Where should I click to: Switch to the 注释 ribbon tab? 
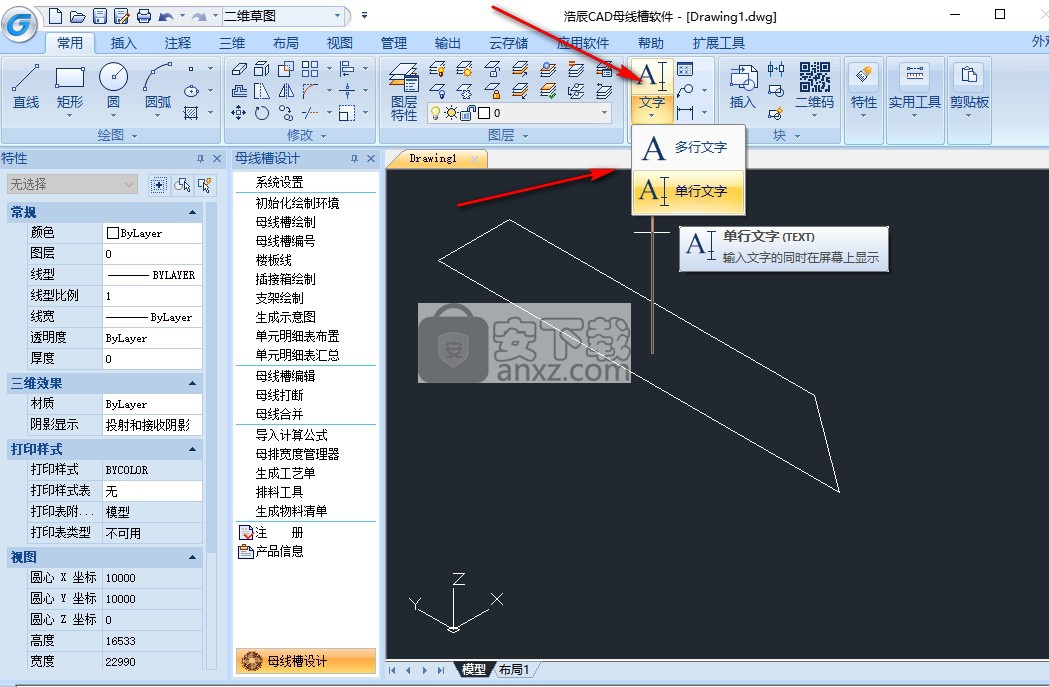pos(177,43)
